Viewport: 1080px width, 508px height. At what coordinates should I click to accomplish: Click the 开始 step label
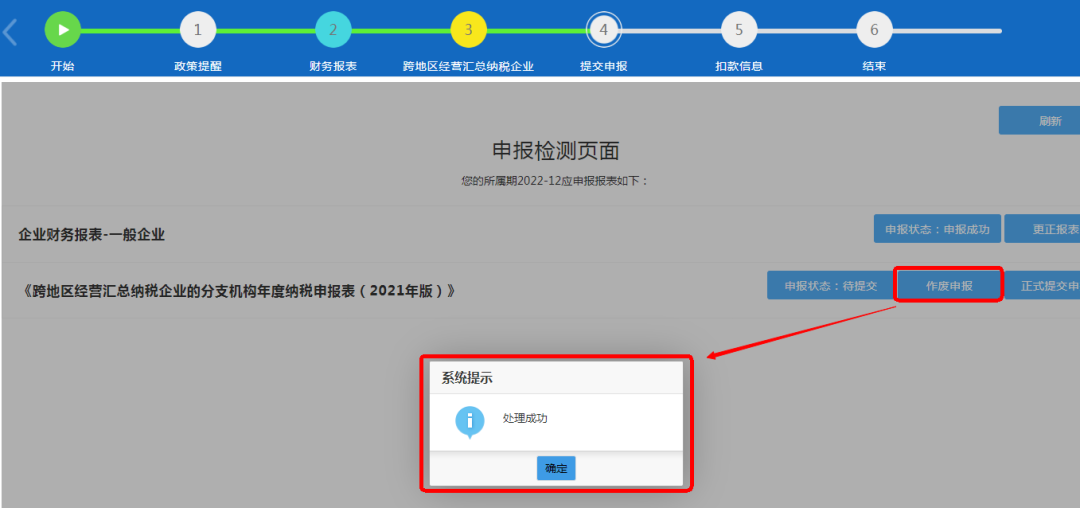pos(63,66)
